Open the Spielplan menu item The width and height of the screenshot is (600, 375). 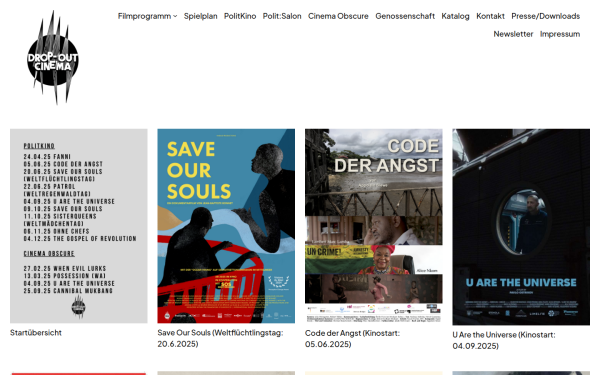pos(201,16)
